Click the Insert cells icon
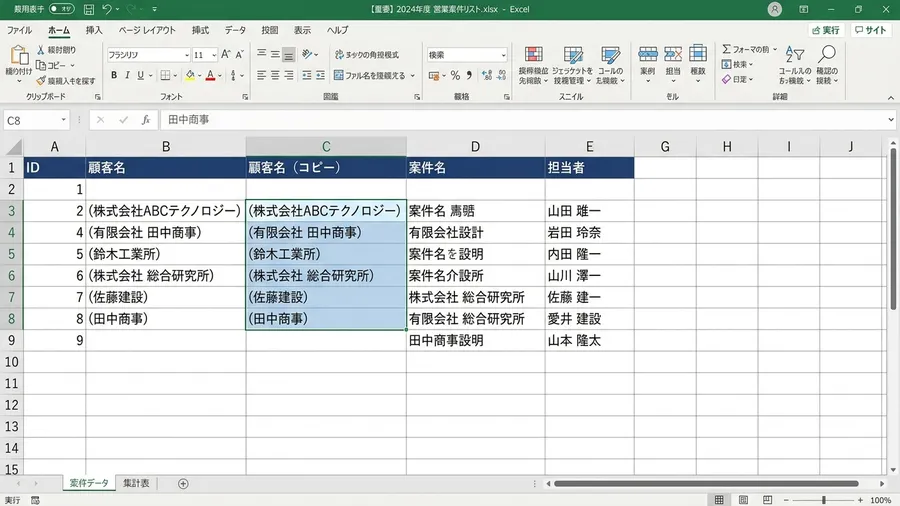This screenshot has width=900, height=506. click(647, 55)
